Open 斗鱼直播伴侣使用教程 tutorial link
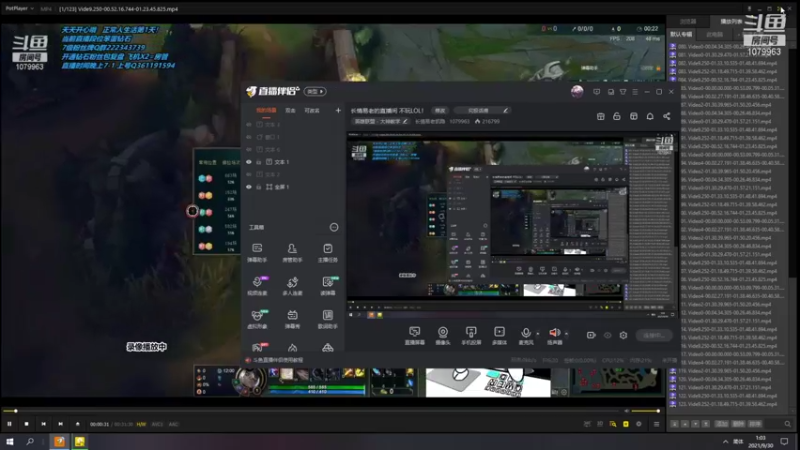The image size is (800, 450). click(279, 360)
